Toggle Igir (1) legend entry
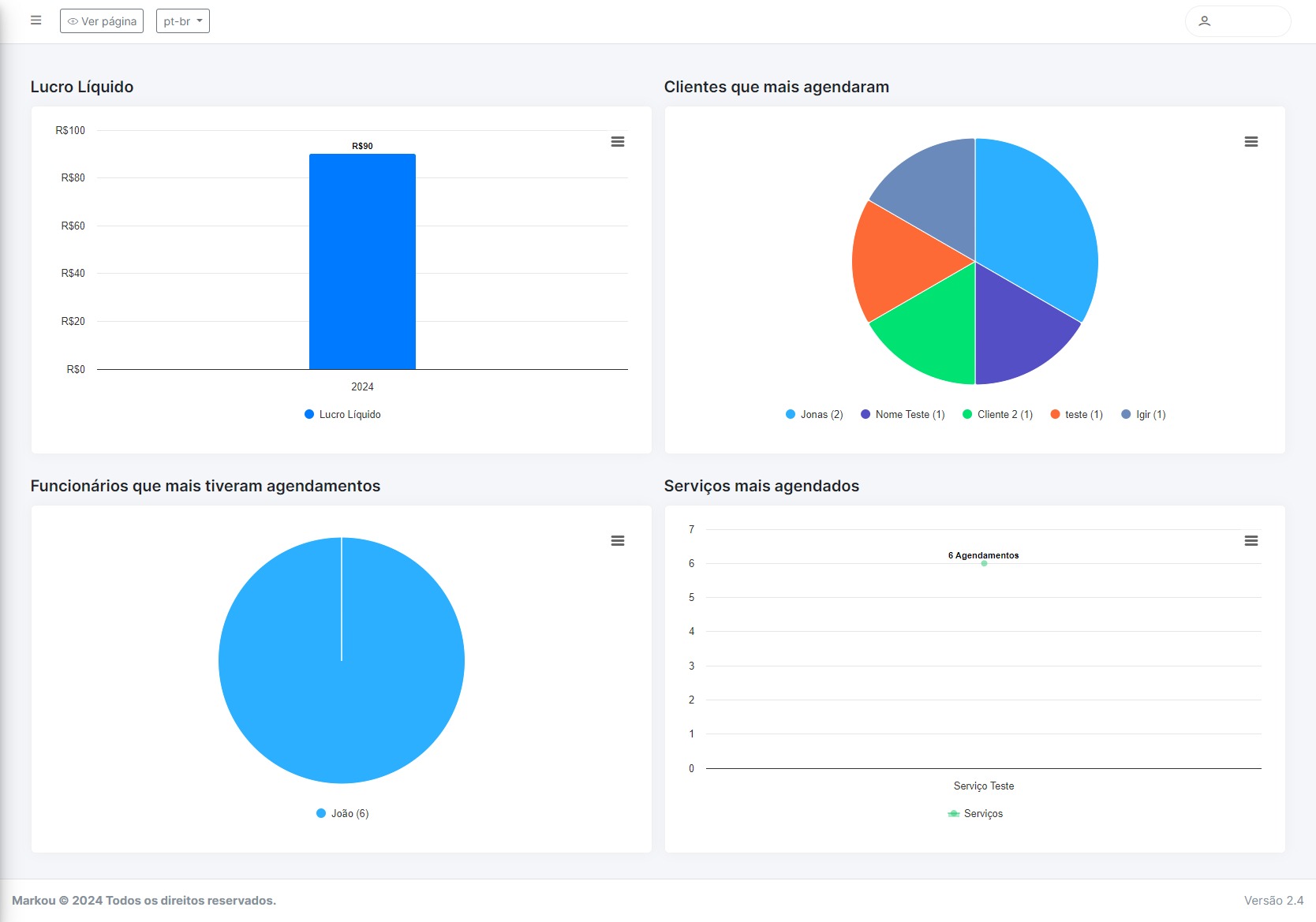 pyautogui.click(x=1143, y=414)
